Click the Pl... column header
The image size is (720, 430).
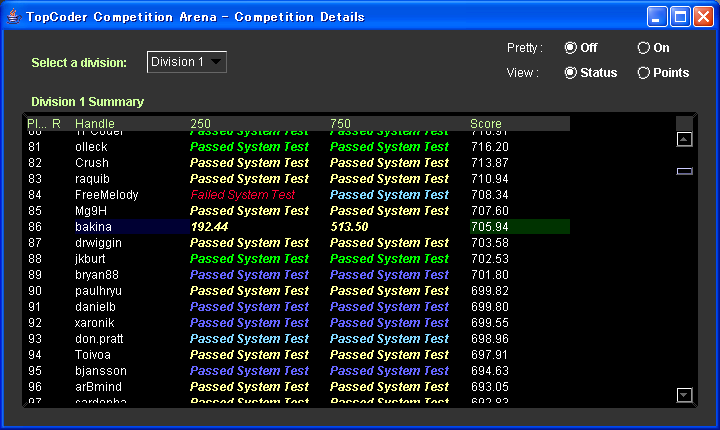(x=37, y=124)
